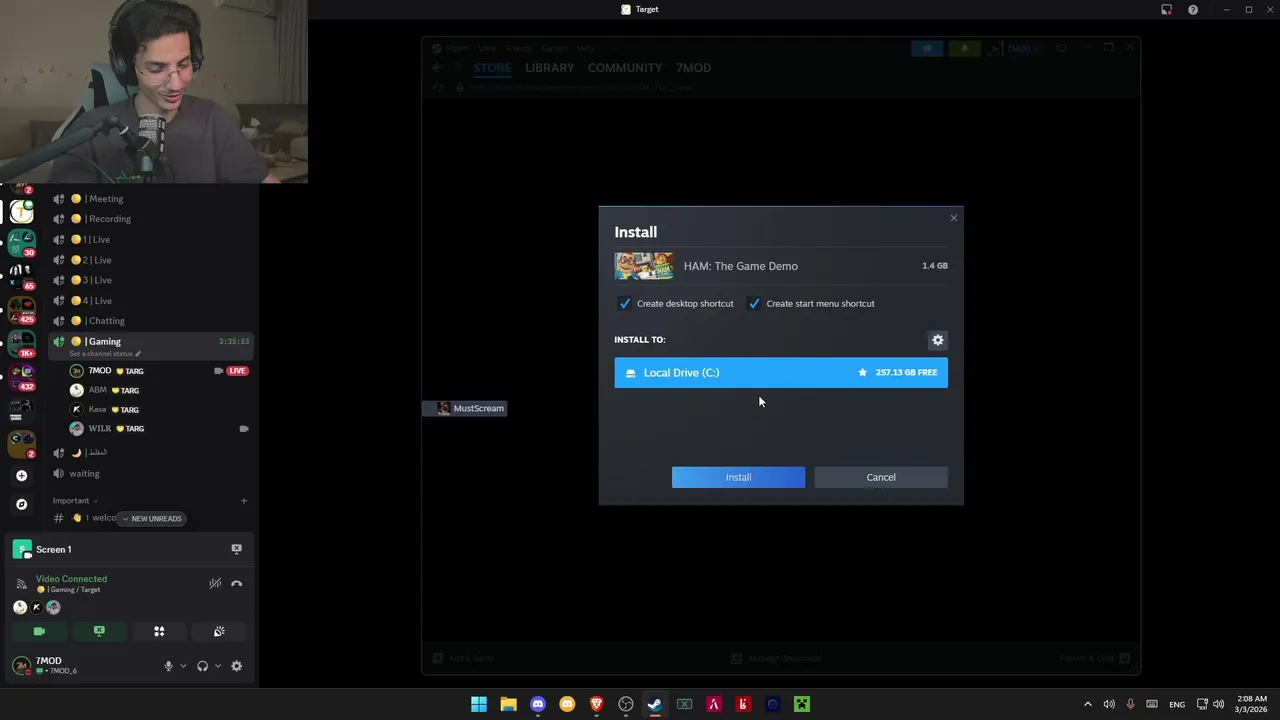The height and width of the screenshot is (720, 1280).
Task: Switch to Steam in the taskbar
Action: 655,704
